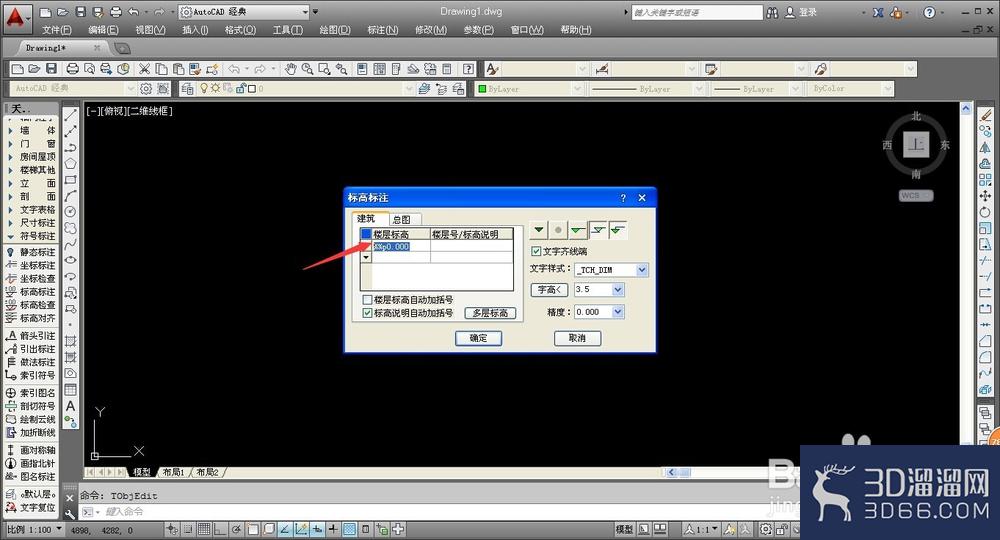Open the 精度 0.000 dropdown
The height and width of the screenshot is (540, 1000).
pos(617,312)
